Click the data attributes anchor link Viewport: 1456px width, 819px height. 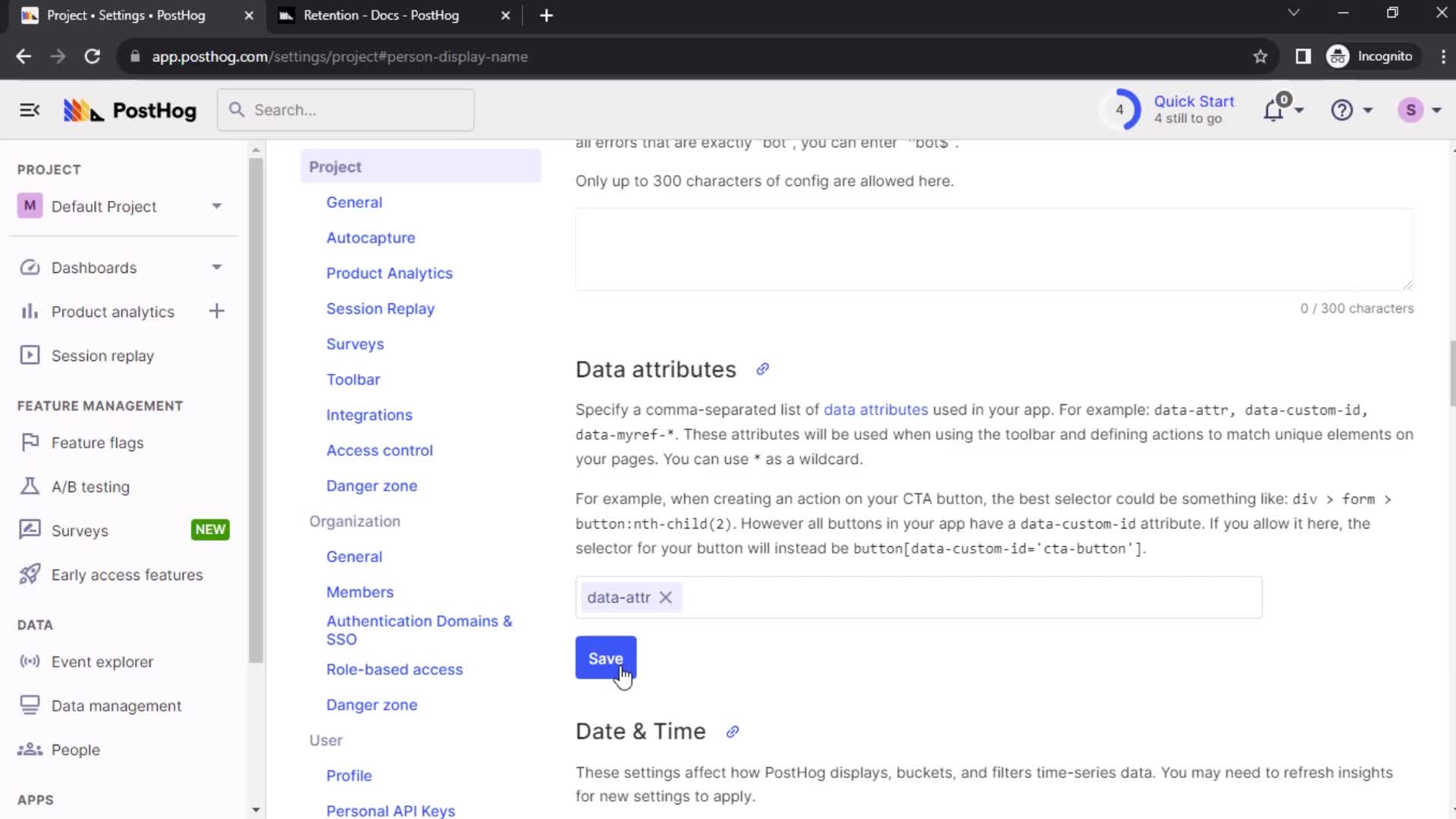click(761, 369)
